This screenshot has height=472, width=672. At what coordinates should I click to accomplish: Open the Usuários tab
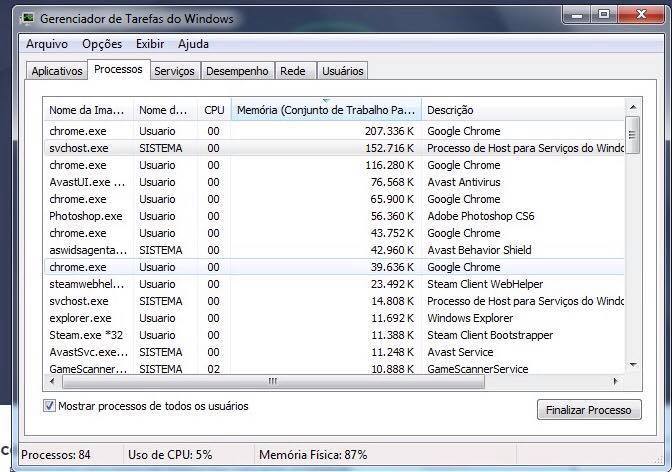coord(342,71)
